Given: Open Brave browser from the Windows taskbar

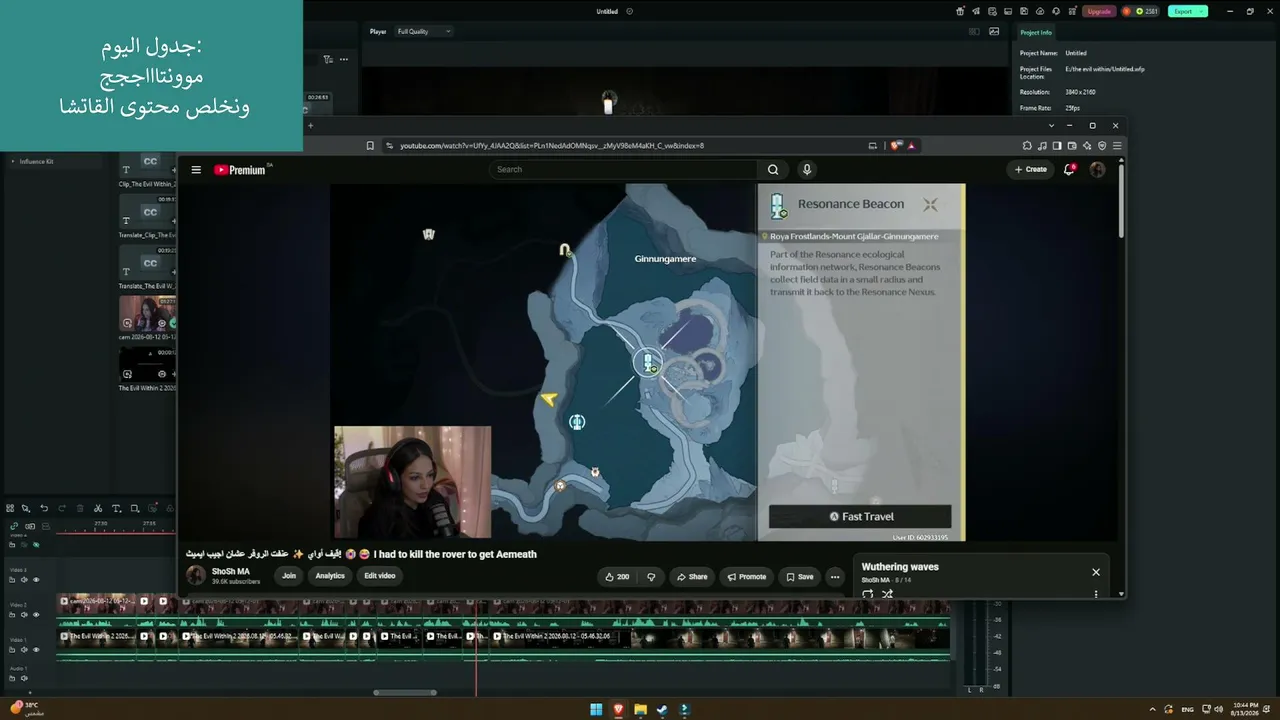Looking at the screenshot, I should point(618,710).
